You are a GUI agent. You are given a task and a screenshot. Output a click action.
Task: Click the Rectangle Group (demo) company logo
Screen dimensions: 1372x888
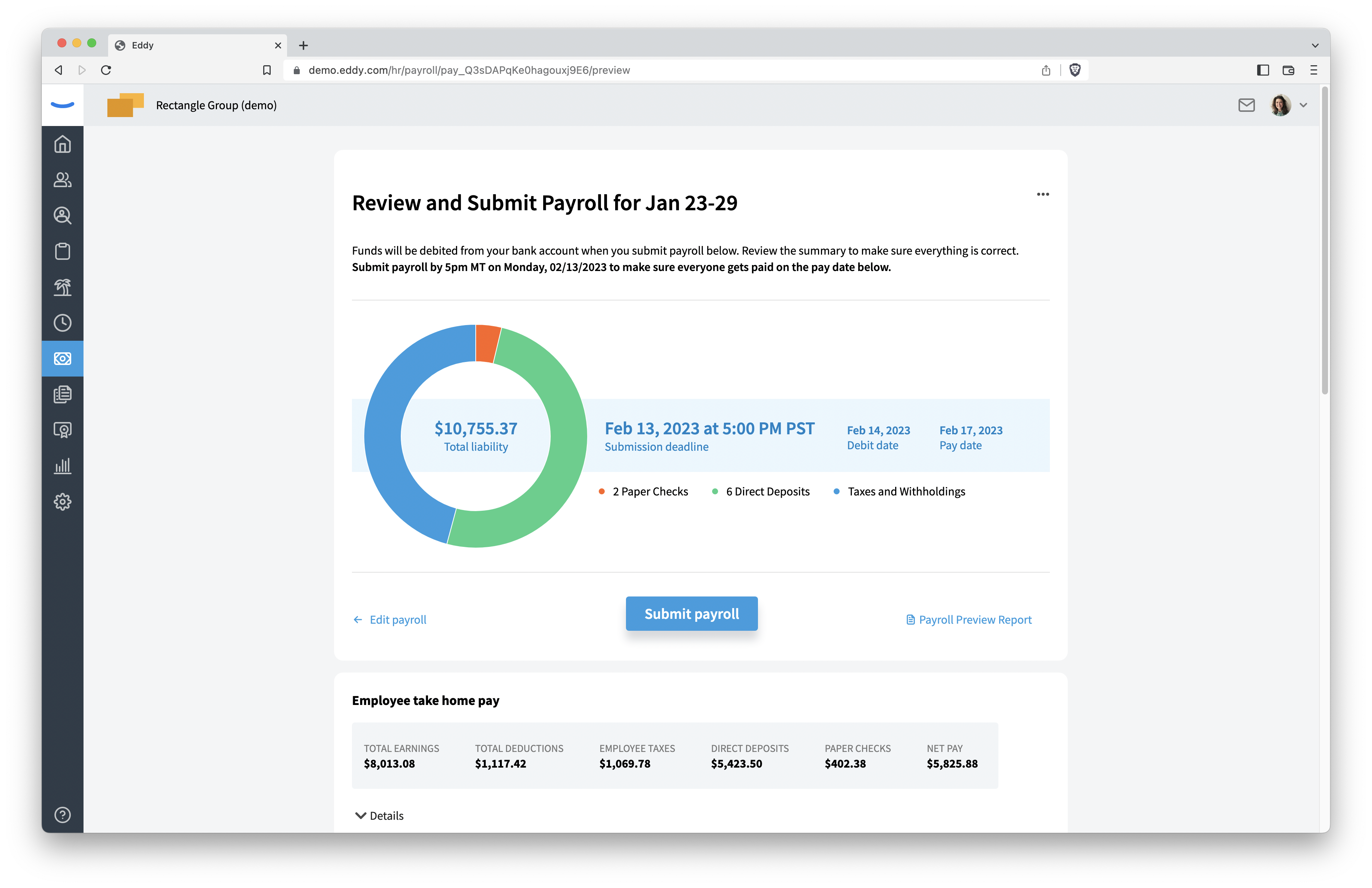125,105
